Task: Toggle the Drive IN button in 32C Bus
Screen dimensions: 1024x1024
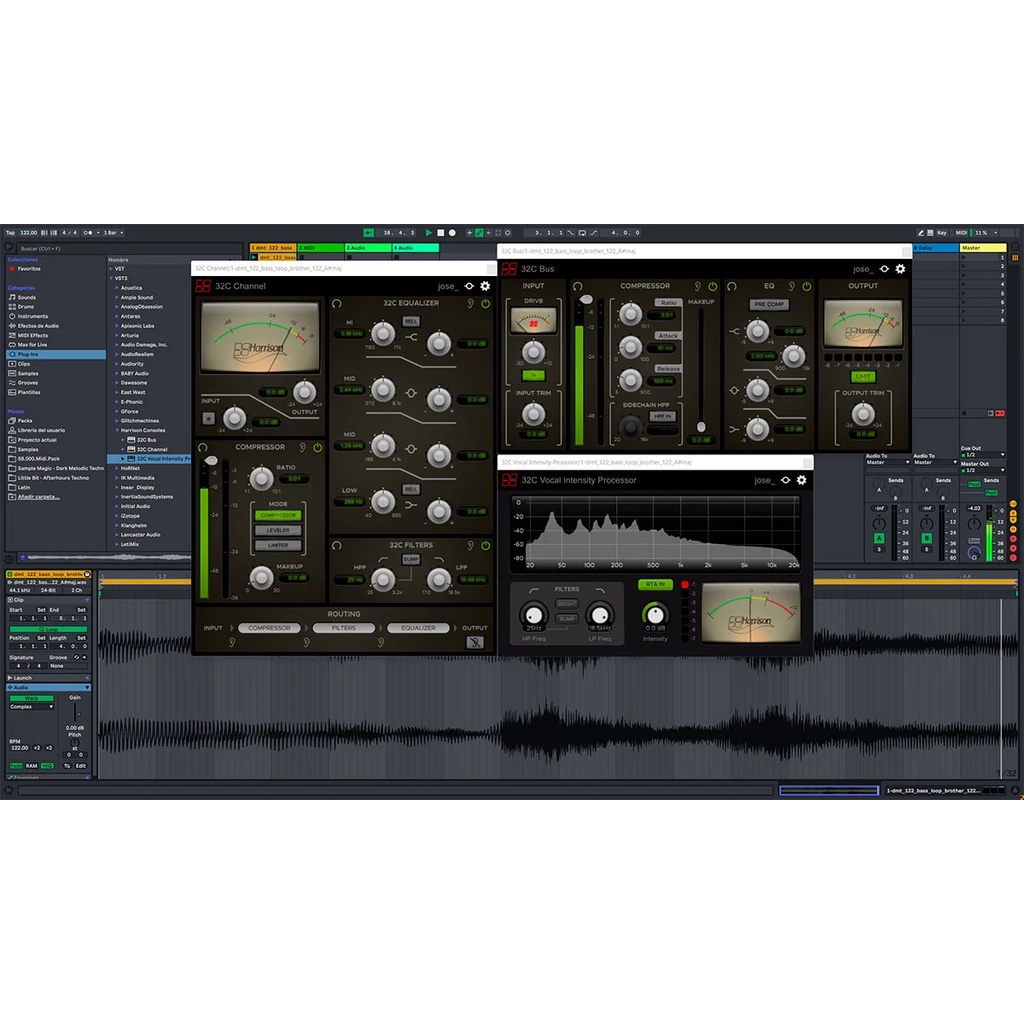Action: click(x=534, y=376)
